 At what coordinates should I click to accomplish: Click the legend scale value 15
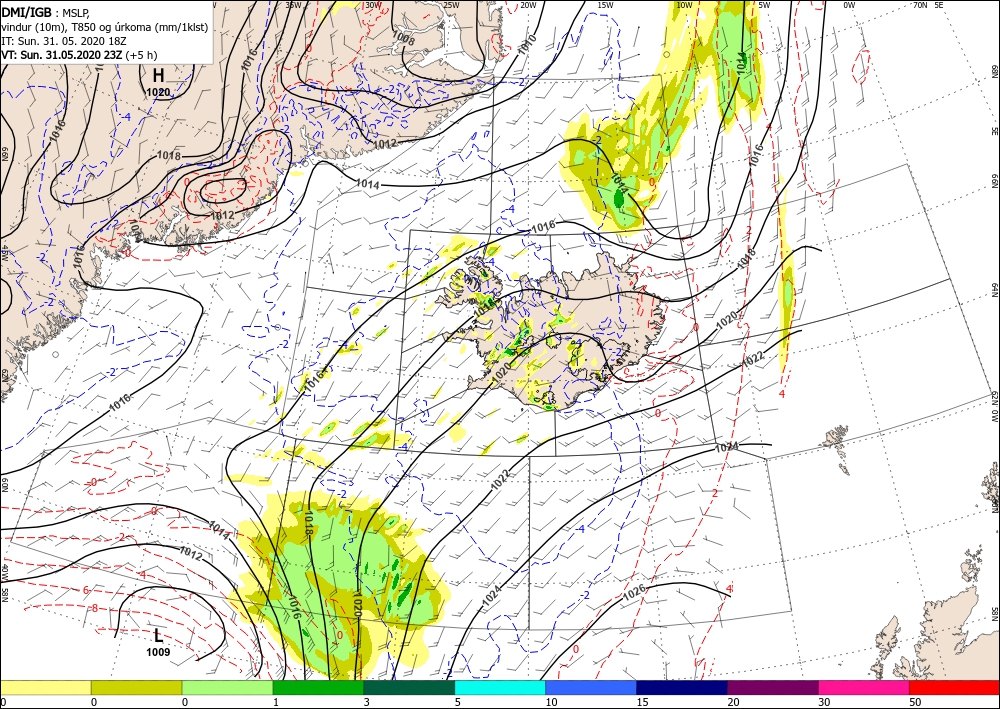(643, 702)
